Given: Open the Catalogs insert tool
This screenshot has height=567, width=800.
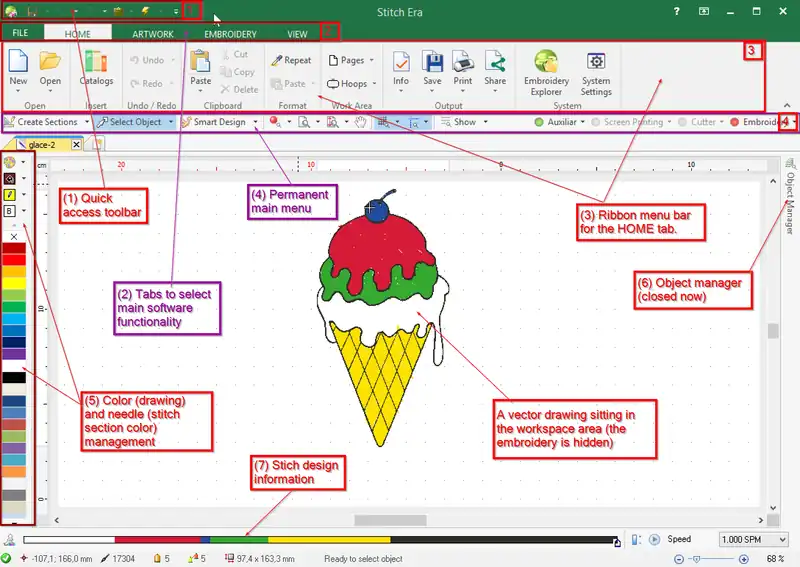Looking at the screenshot, I should (x=97, y=68).
